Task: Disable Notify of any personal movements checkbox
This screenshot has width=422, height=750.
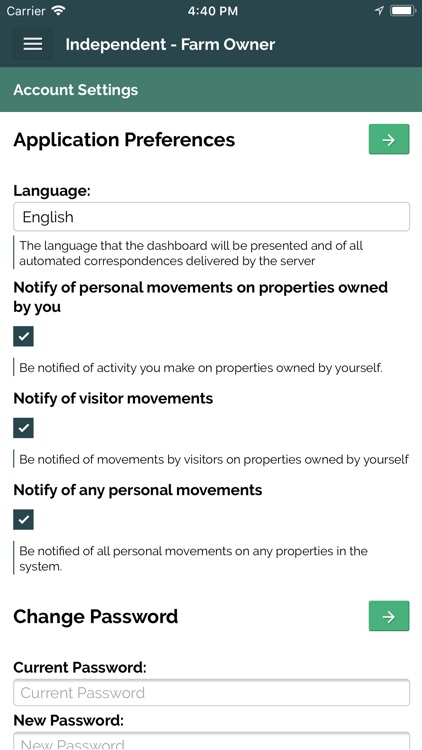Action: [x=23, y=519]
